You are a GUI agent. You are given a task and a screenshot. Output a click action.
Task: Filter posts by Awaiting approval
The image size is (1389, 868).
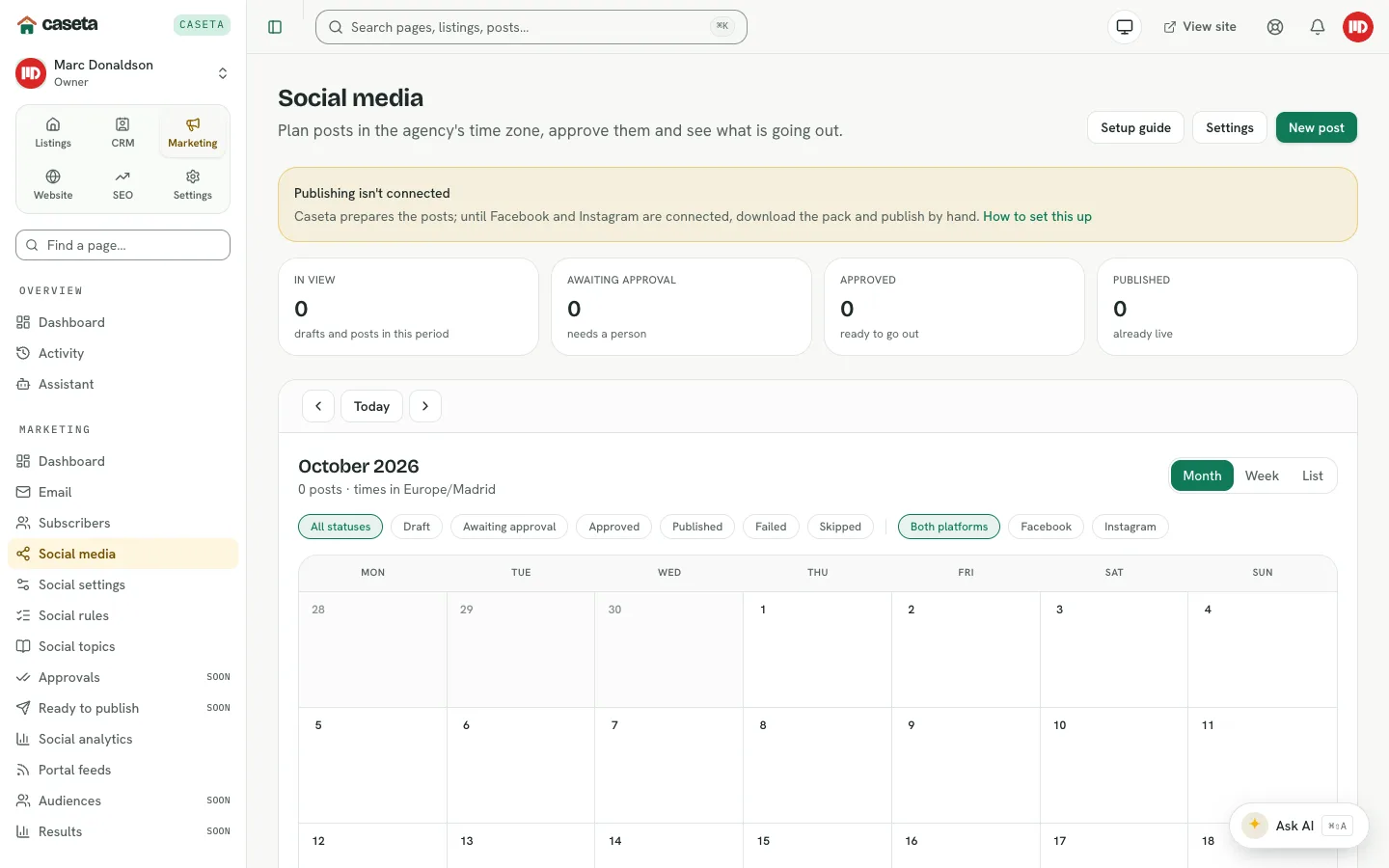[x=509, y=527]
